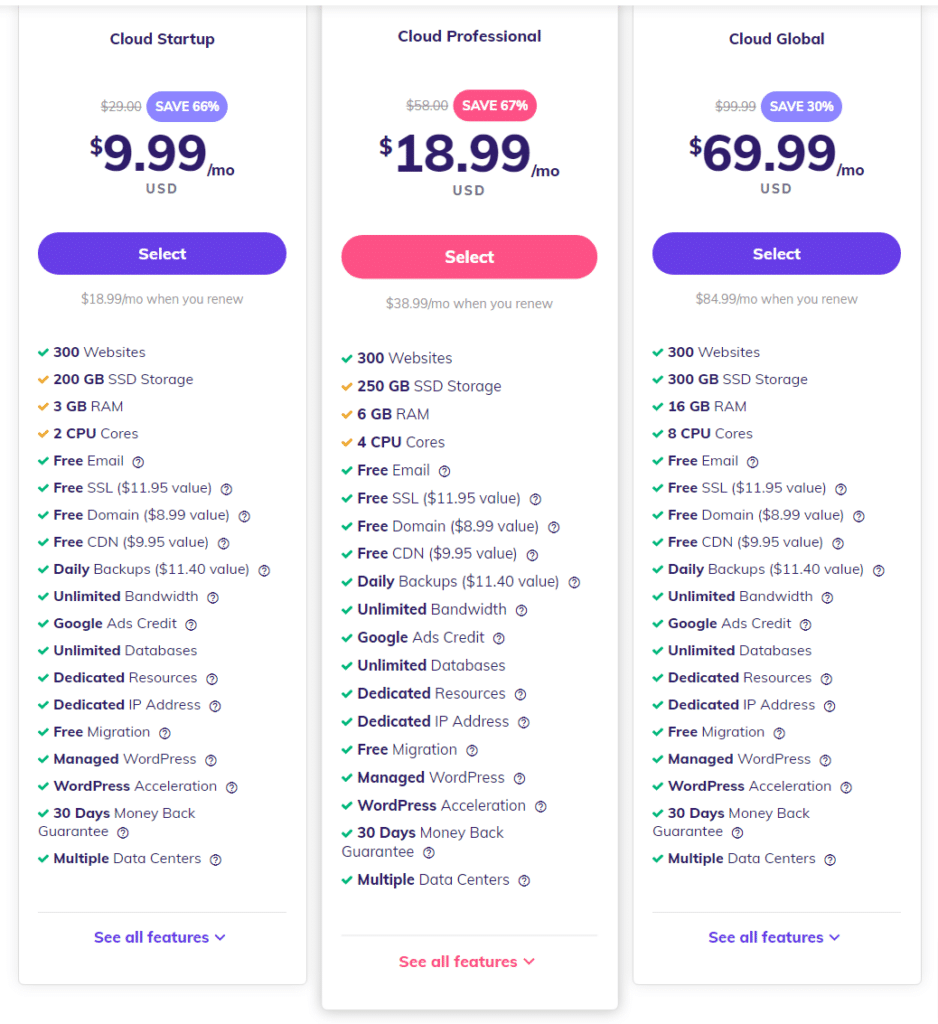This screenshot has height=1024, width=938.
Task: Click the Daily Backups help icon under Cloud Startup
Action: 263,570
